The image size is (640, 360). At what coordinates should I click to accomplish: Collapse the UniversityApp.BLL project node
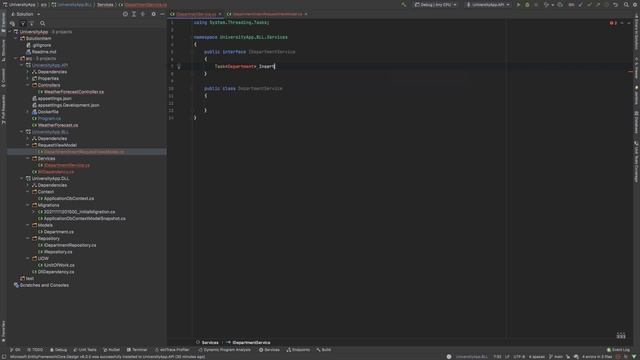click(22, 132)
